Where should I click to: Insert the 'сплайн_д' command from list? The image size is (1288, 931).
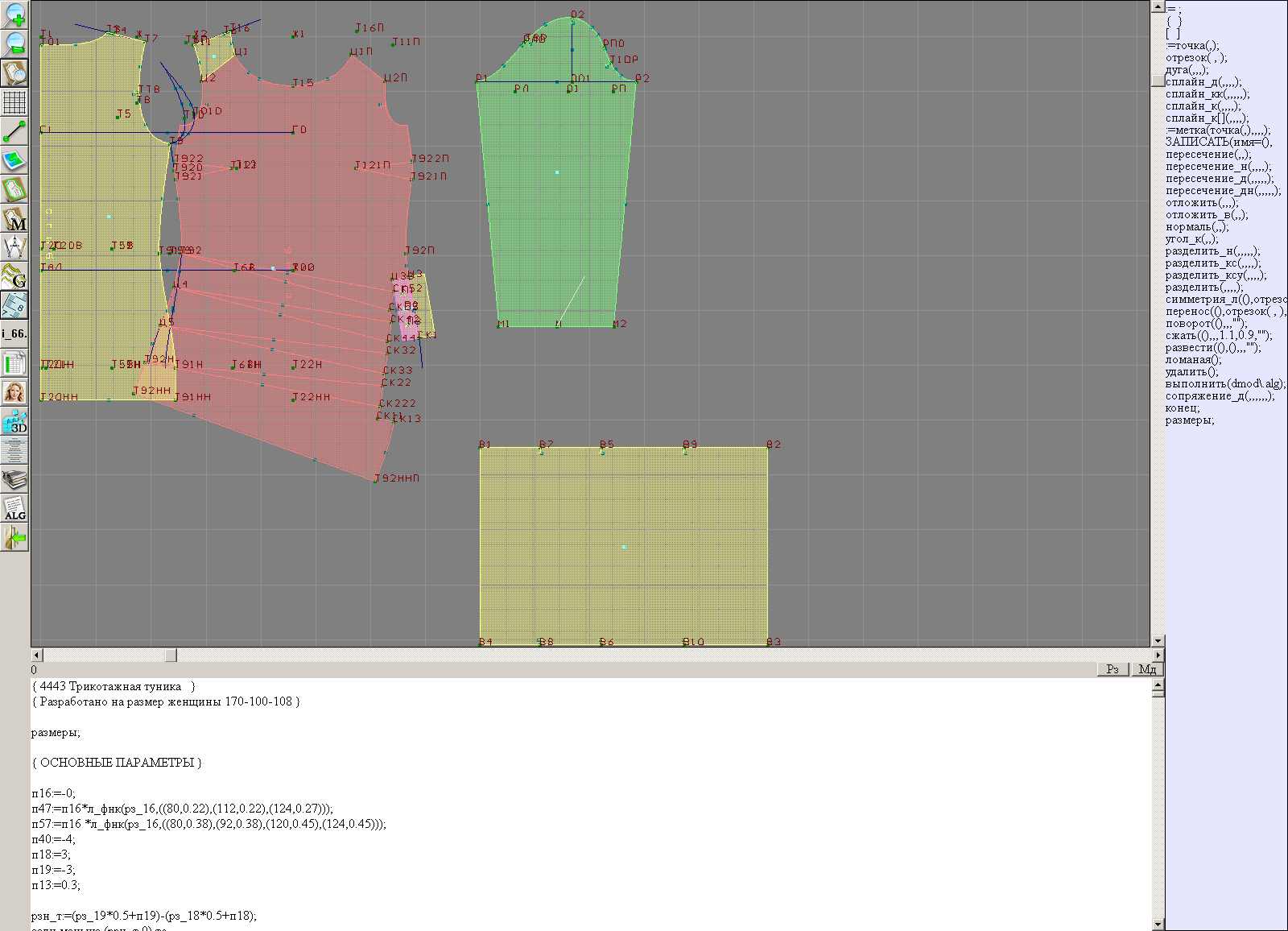[x=1203, y=82]
